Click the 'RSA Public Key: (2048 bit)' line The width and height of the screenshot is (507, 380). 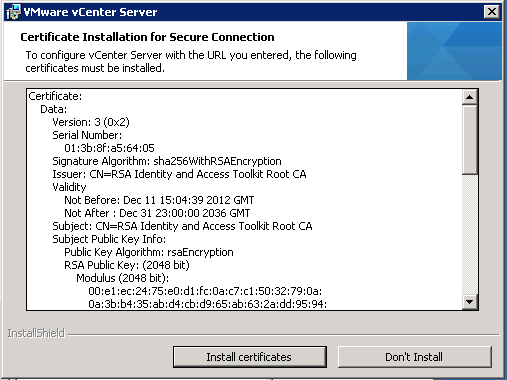127,265
